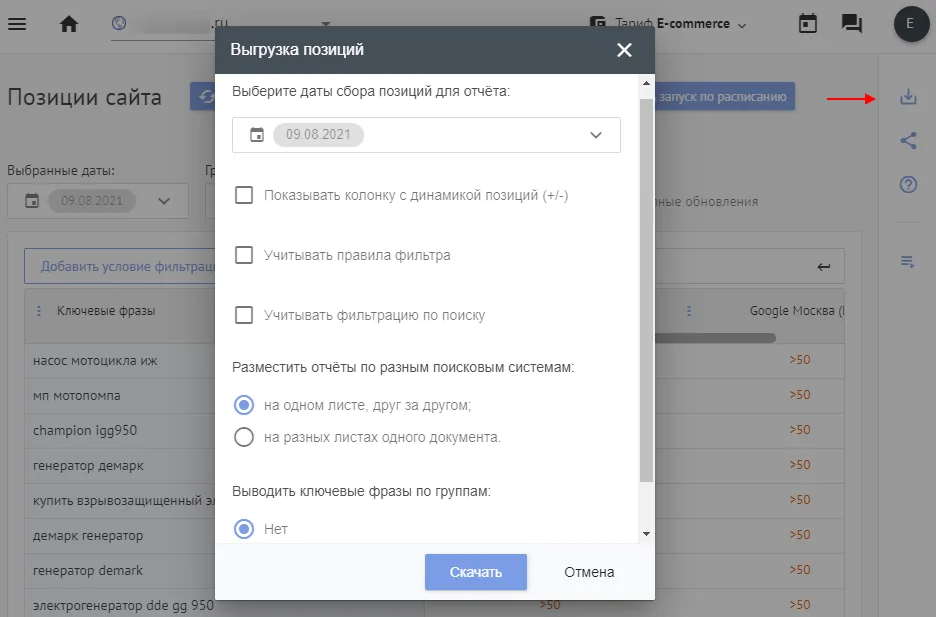The width and height of the screenshot is (936, 617).
Task: Click the table horizontal scrollbar
Action: (715, 338)
